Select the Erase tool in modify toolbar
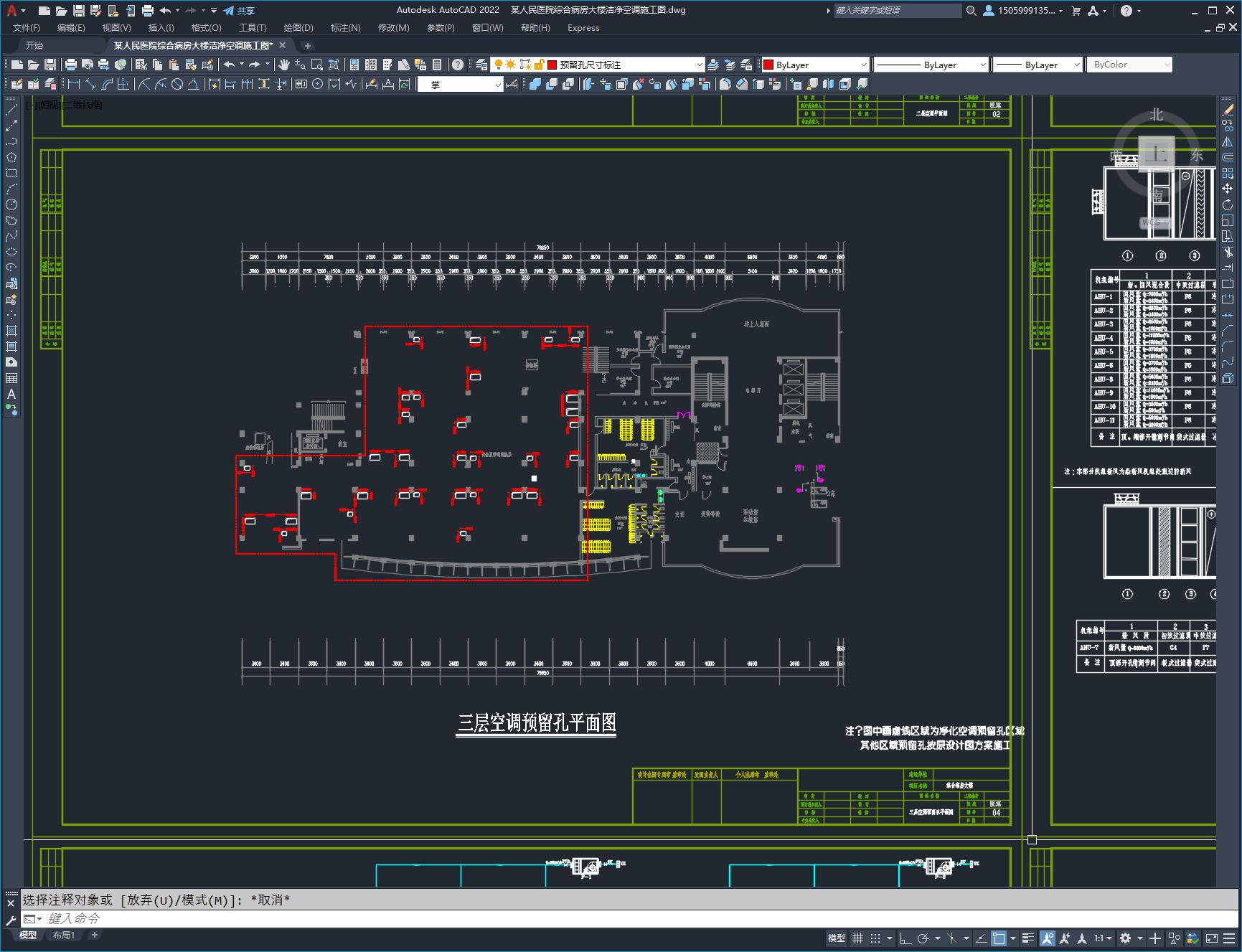 tap(1228, 110)
